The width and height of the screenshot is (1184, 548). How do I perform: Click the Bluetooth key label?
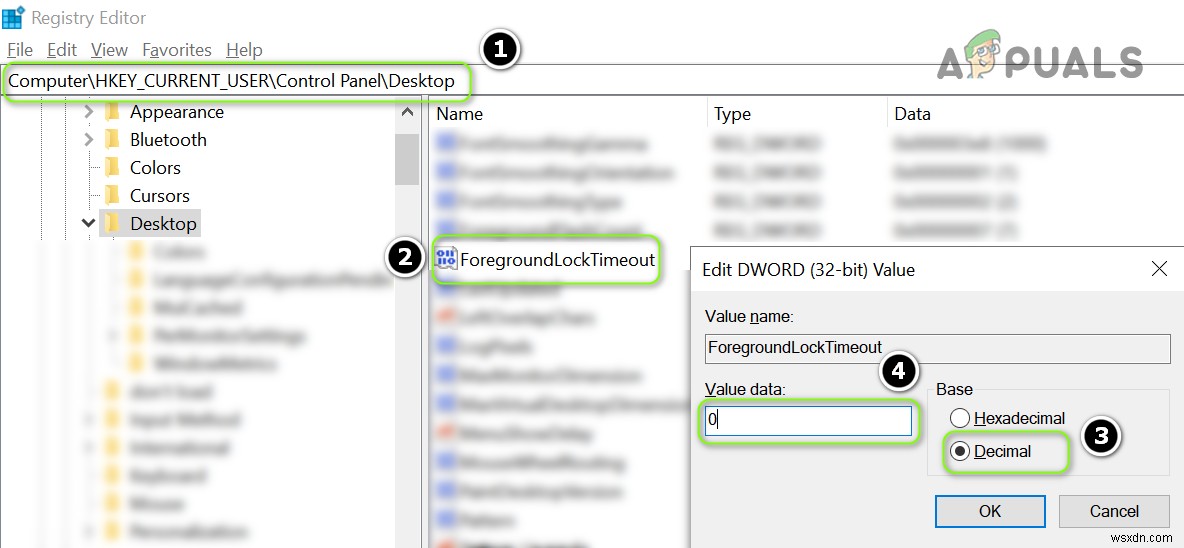coord(168,140)
